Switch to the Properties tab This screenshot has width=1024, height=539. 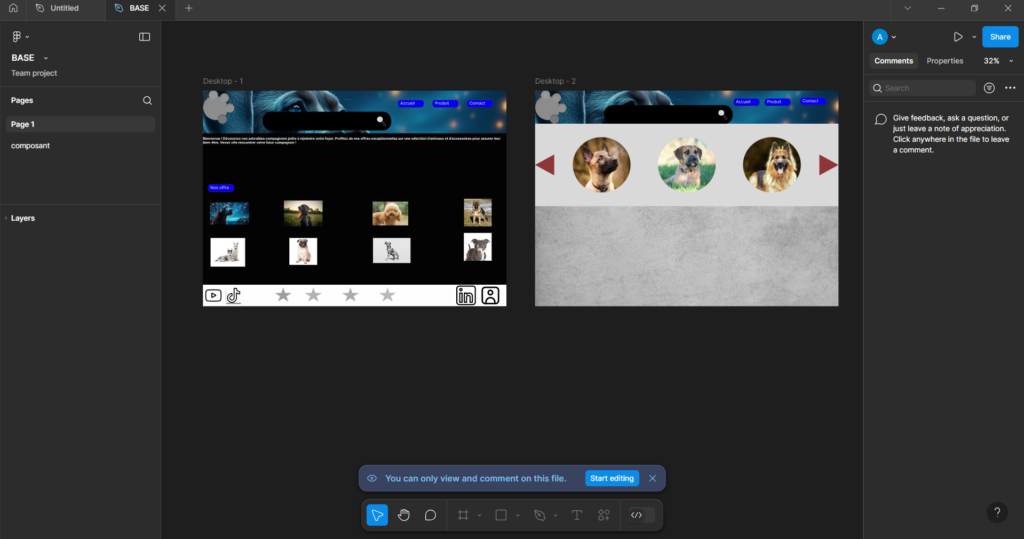[944, 61]
